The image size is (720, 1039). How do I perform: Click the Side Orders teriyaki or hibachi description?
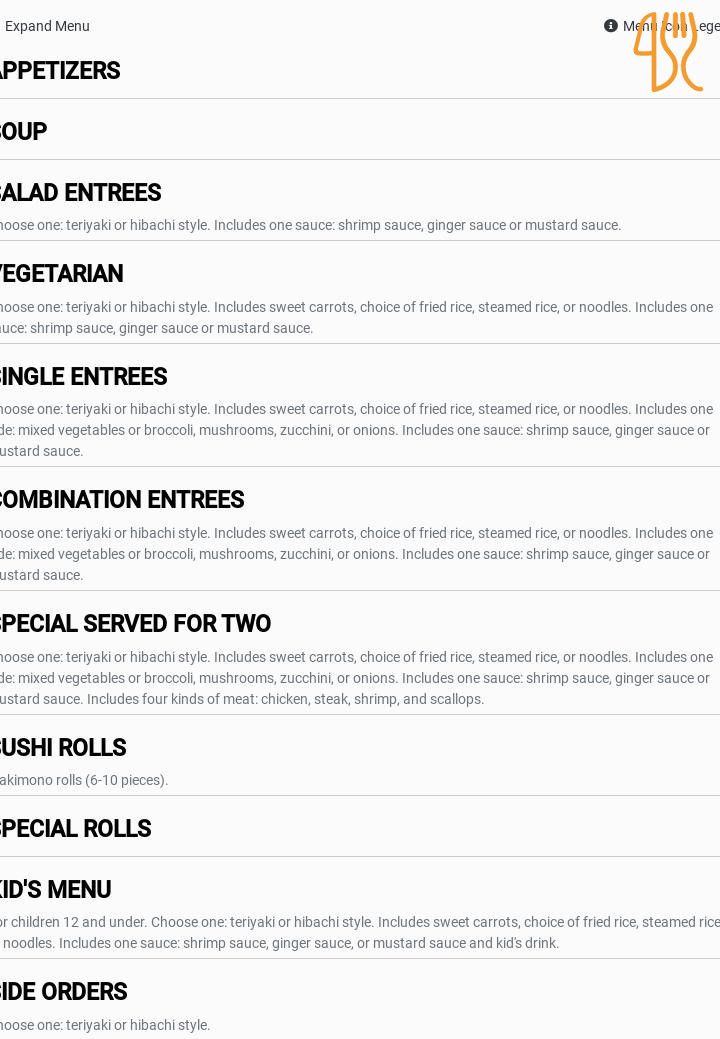[105, 1025]
